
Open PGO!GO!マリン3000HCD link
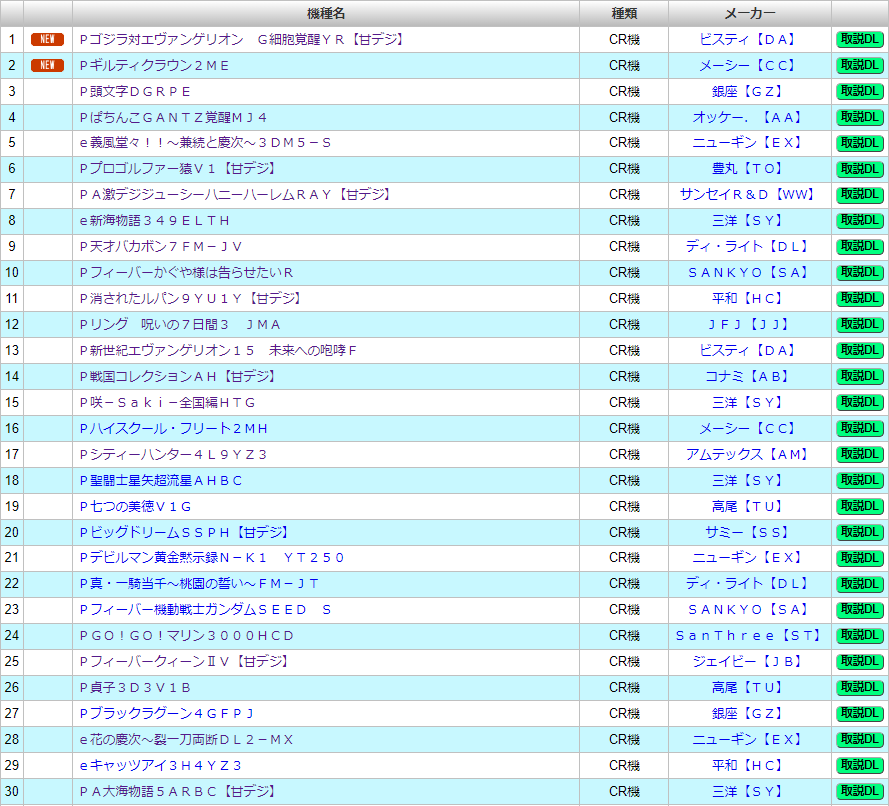(187, 635)
